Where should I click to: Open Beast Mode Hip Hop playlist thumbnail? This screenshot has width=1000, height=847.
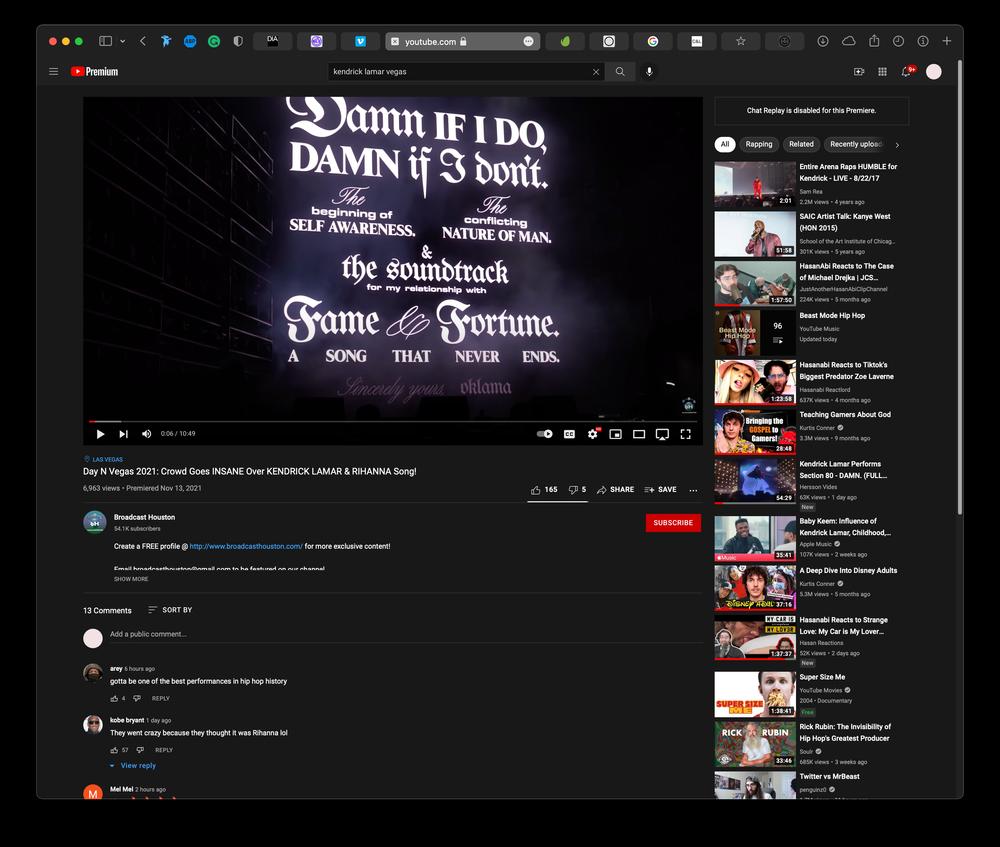click(754, 333)
